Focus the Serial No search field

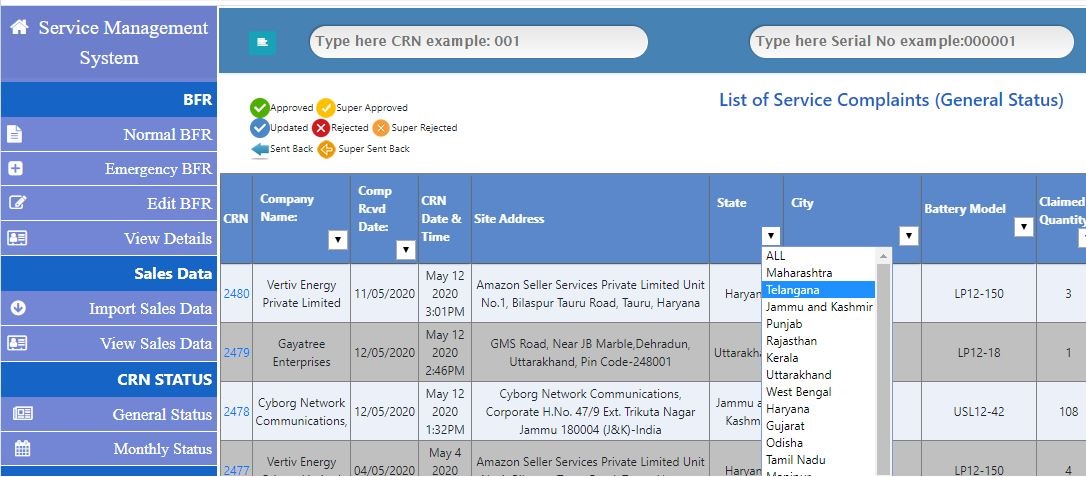pos(910,42)
